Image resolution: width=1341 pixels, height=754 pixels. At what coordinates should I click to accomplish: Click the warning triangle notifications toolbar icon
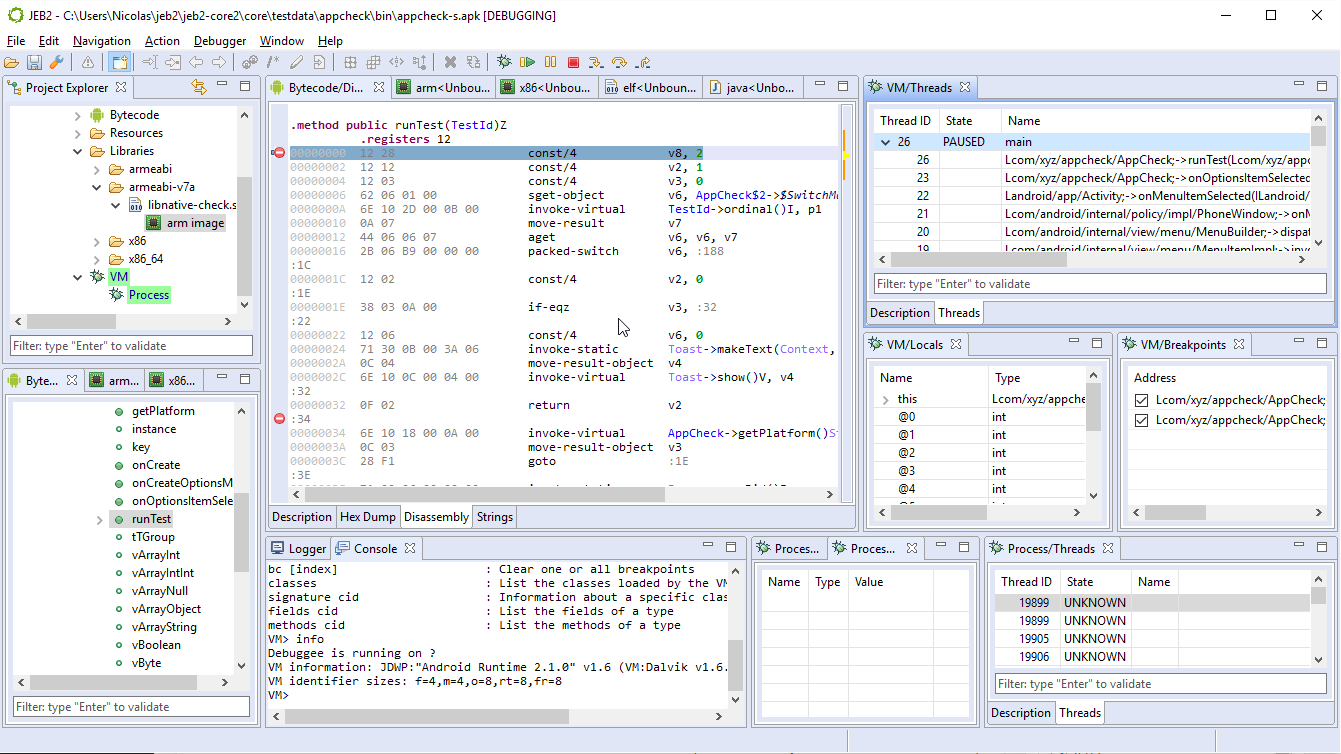pos(88,63)
